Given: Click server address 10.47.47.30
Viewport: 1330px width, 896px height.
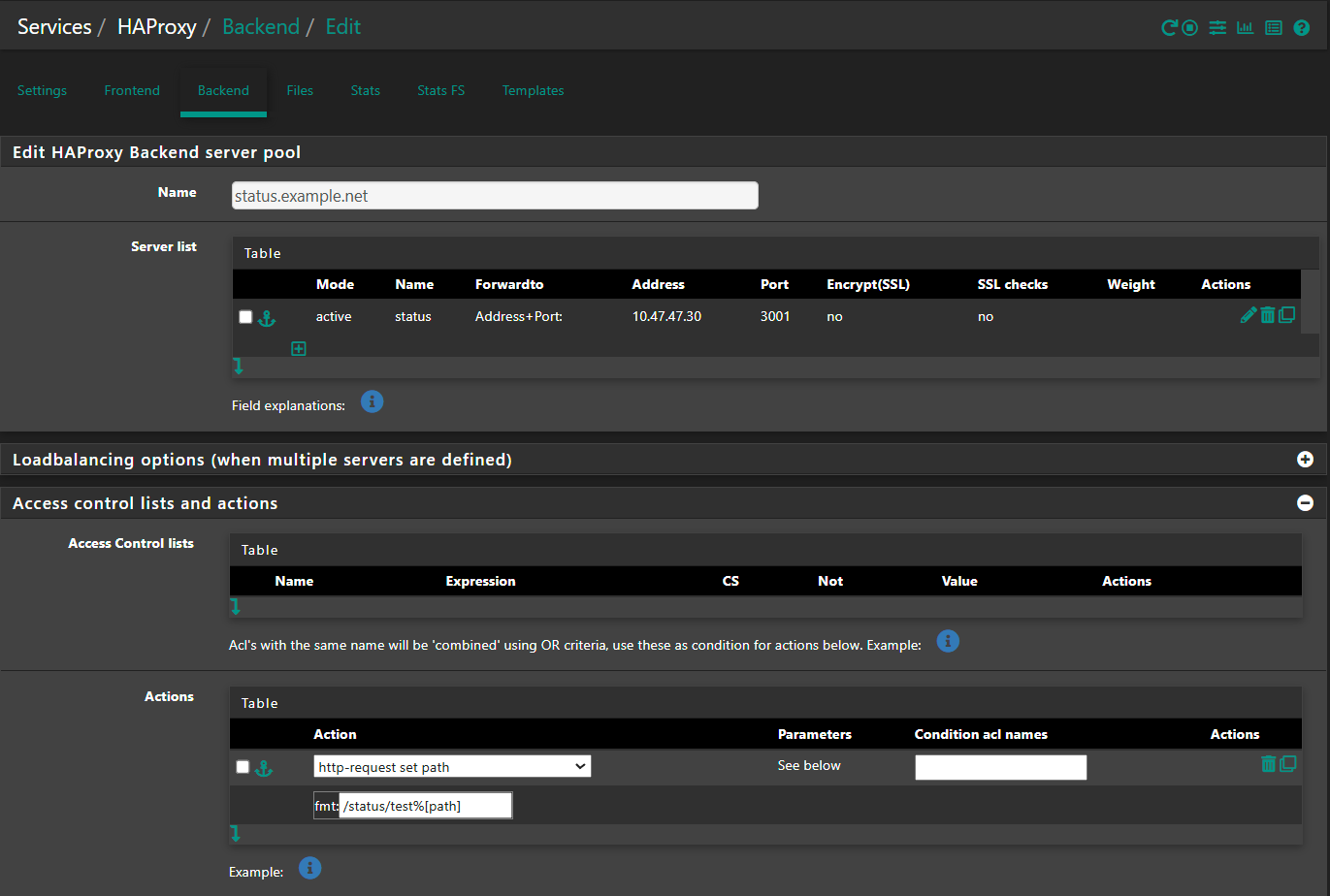Looking at the screenshot, I should pos(666,316).
